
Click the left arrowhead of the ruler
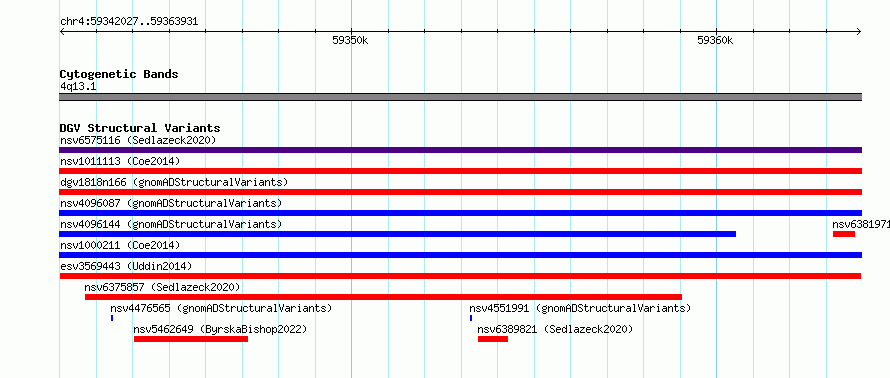point(62,31)
